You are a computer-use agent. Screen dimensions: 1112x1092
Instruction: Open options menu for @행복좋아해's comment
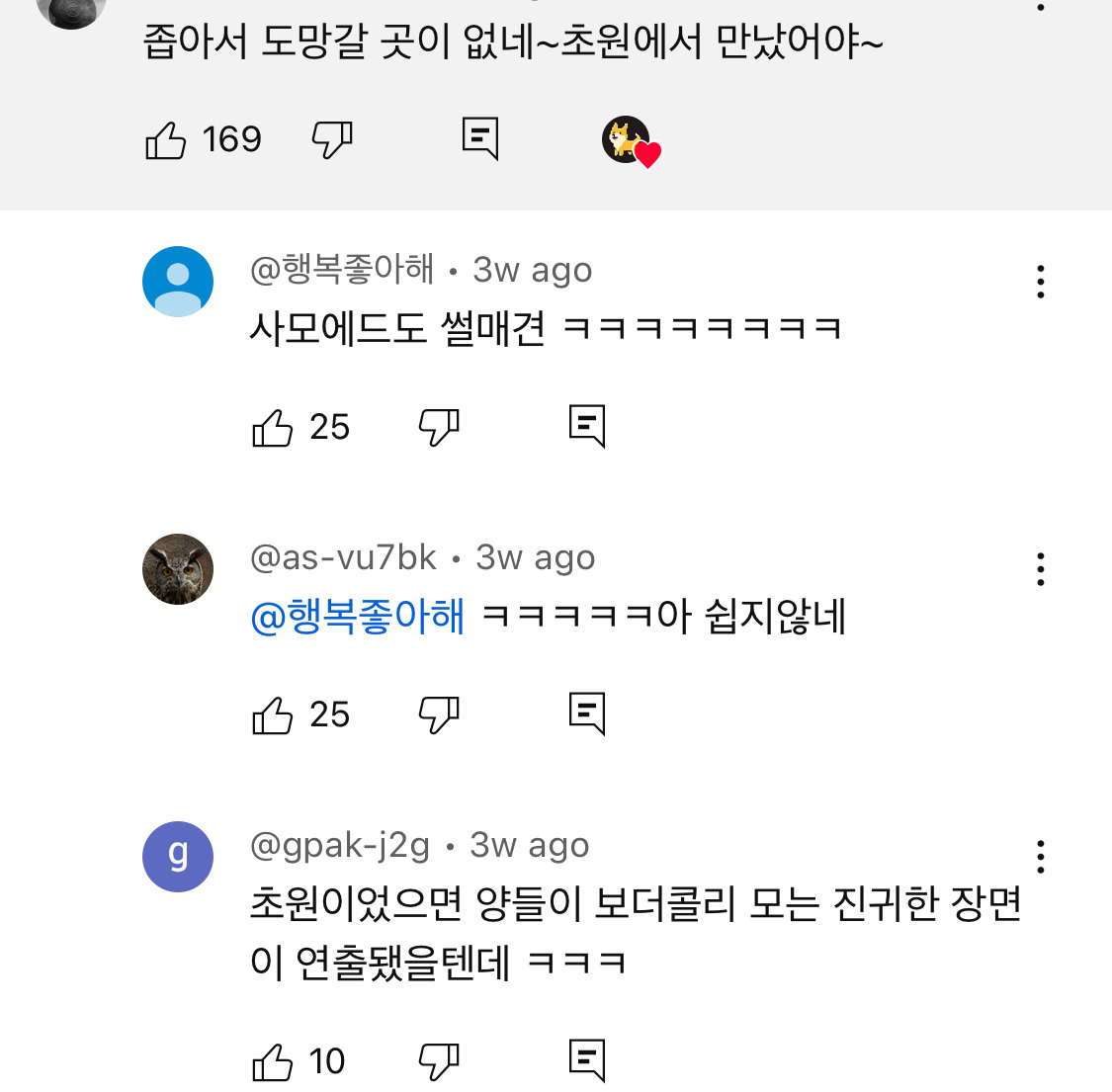(x=1040, y=282)
